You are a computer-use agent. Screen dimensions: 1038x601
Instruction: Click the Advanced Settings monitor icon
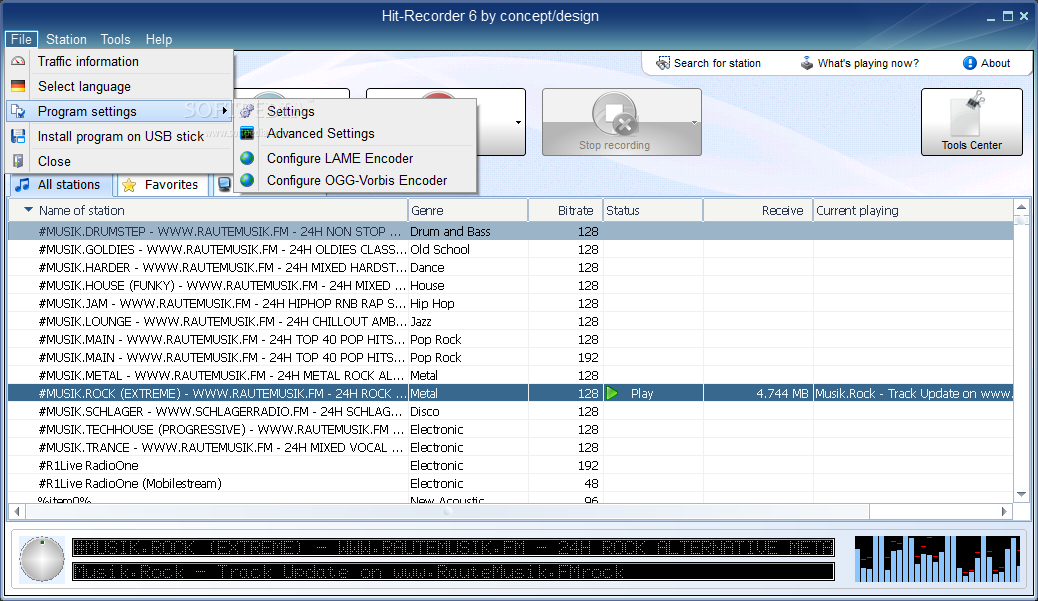tap(247, 133)
